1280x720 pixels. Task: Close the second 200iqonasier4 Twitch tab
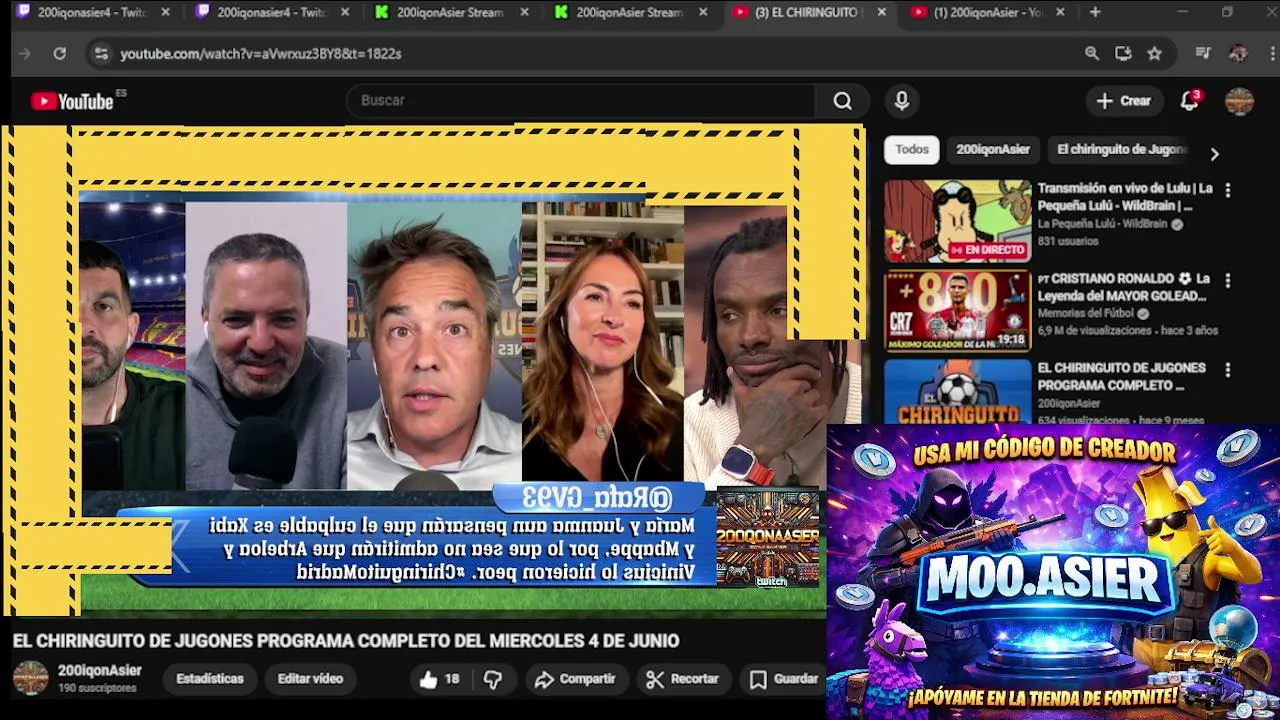pos(345,12)
